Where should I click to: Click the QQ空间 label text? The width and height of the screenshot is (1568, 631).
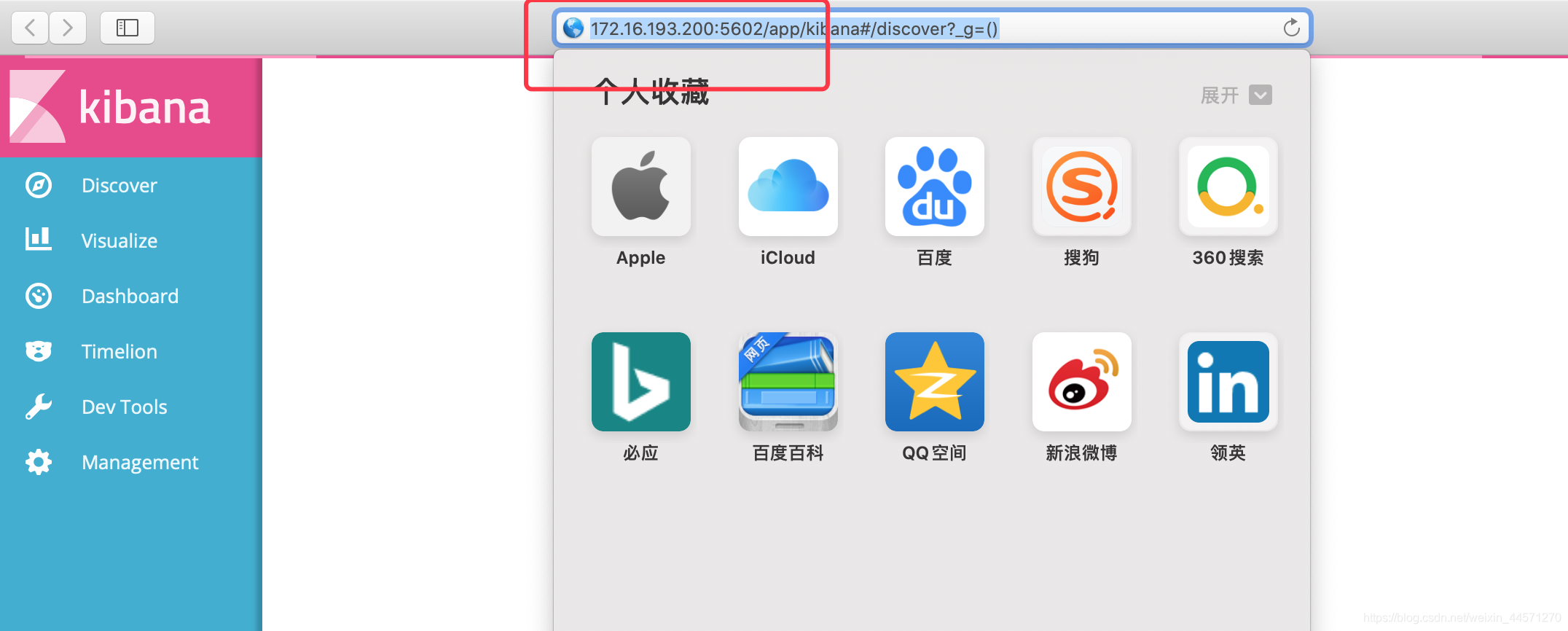tap(935, 453)
